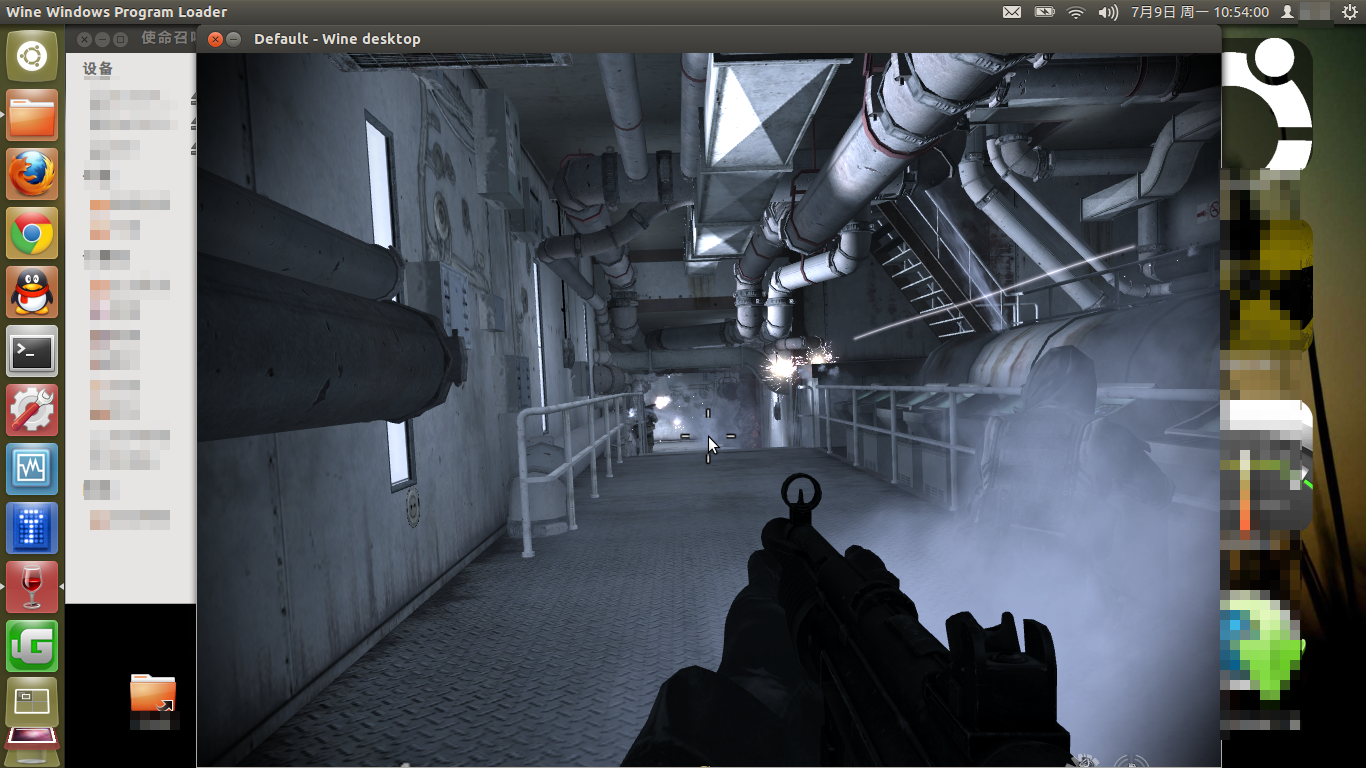The width and height of the screenshot is (1366, 768).
Task: Launch the blue dot-matrix app icon
Action: point(32,528)
